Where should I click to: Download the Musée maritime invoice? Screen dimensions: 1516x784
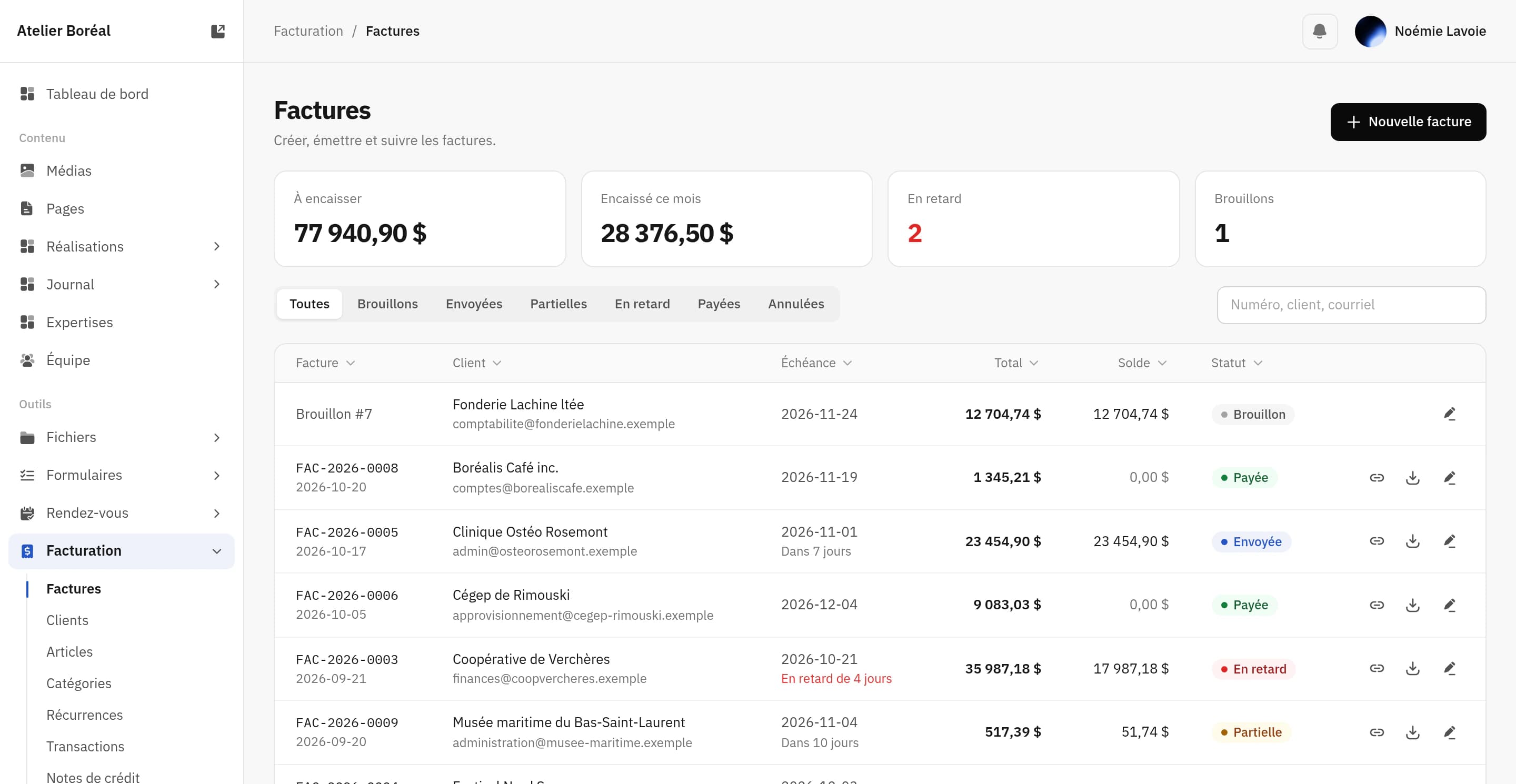pos(1412,732)
